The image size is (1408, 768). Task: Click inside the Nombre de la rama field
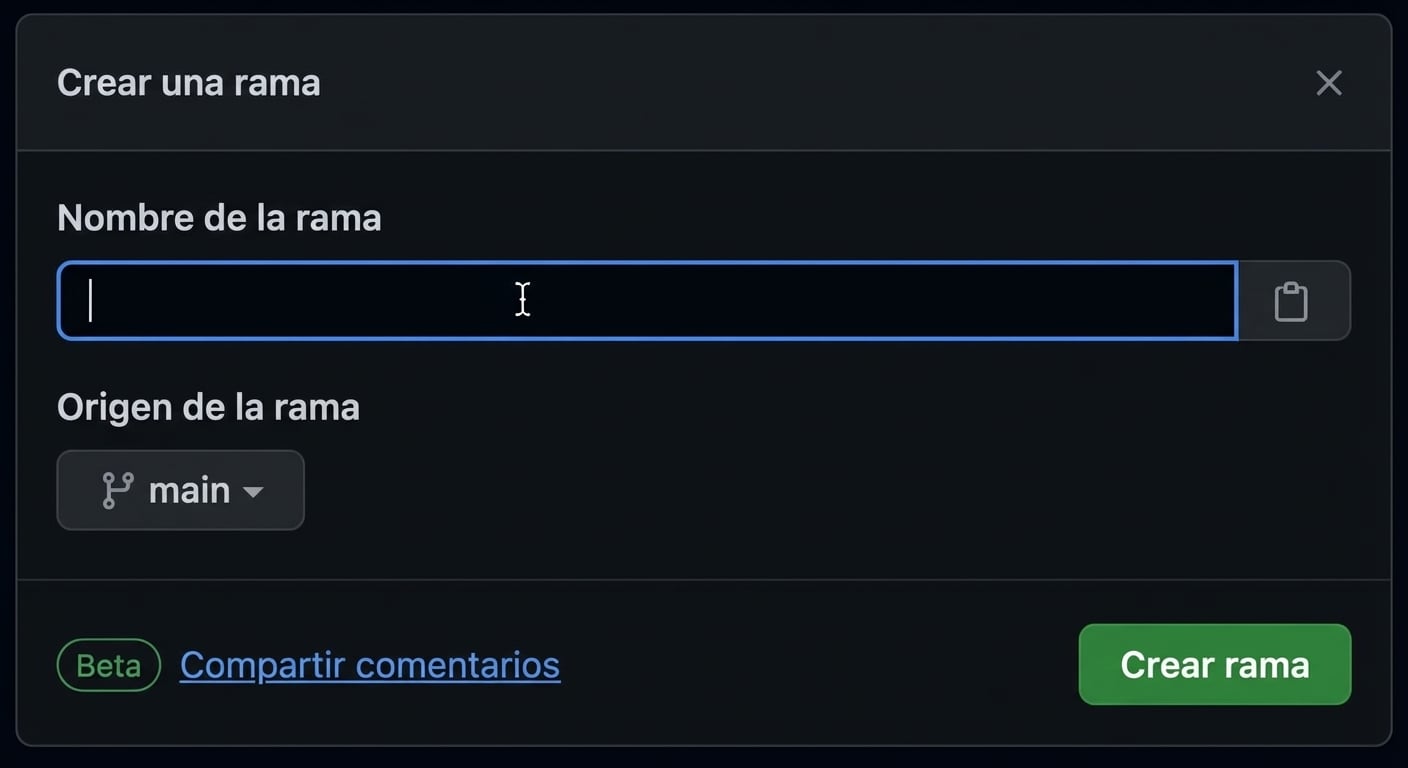pos(648,300)
